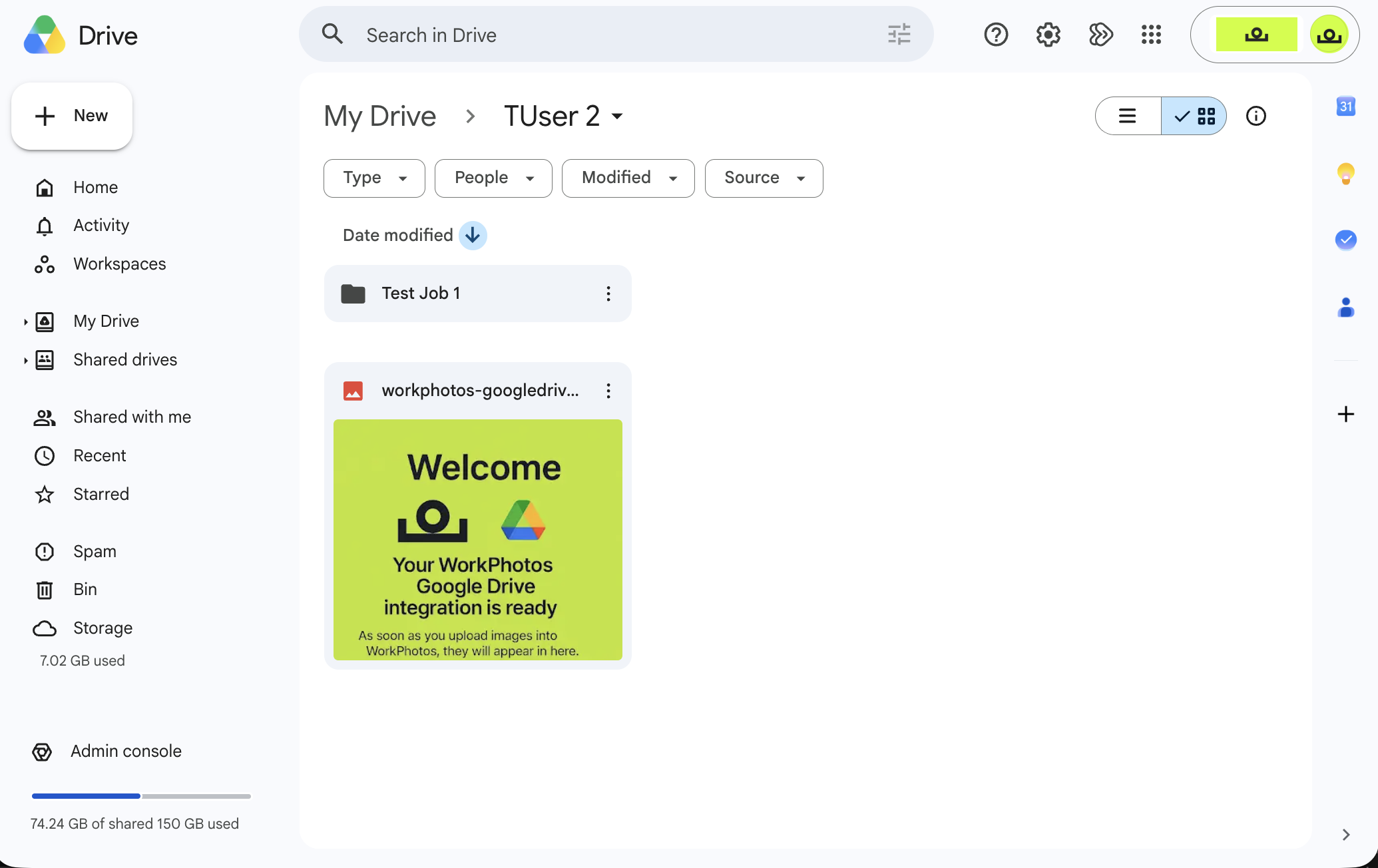Open Contacts side panel
This screenshot has height=868, width=1378.
1345,307
